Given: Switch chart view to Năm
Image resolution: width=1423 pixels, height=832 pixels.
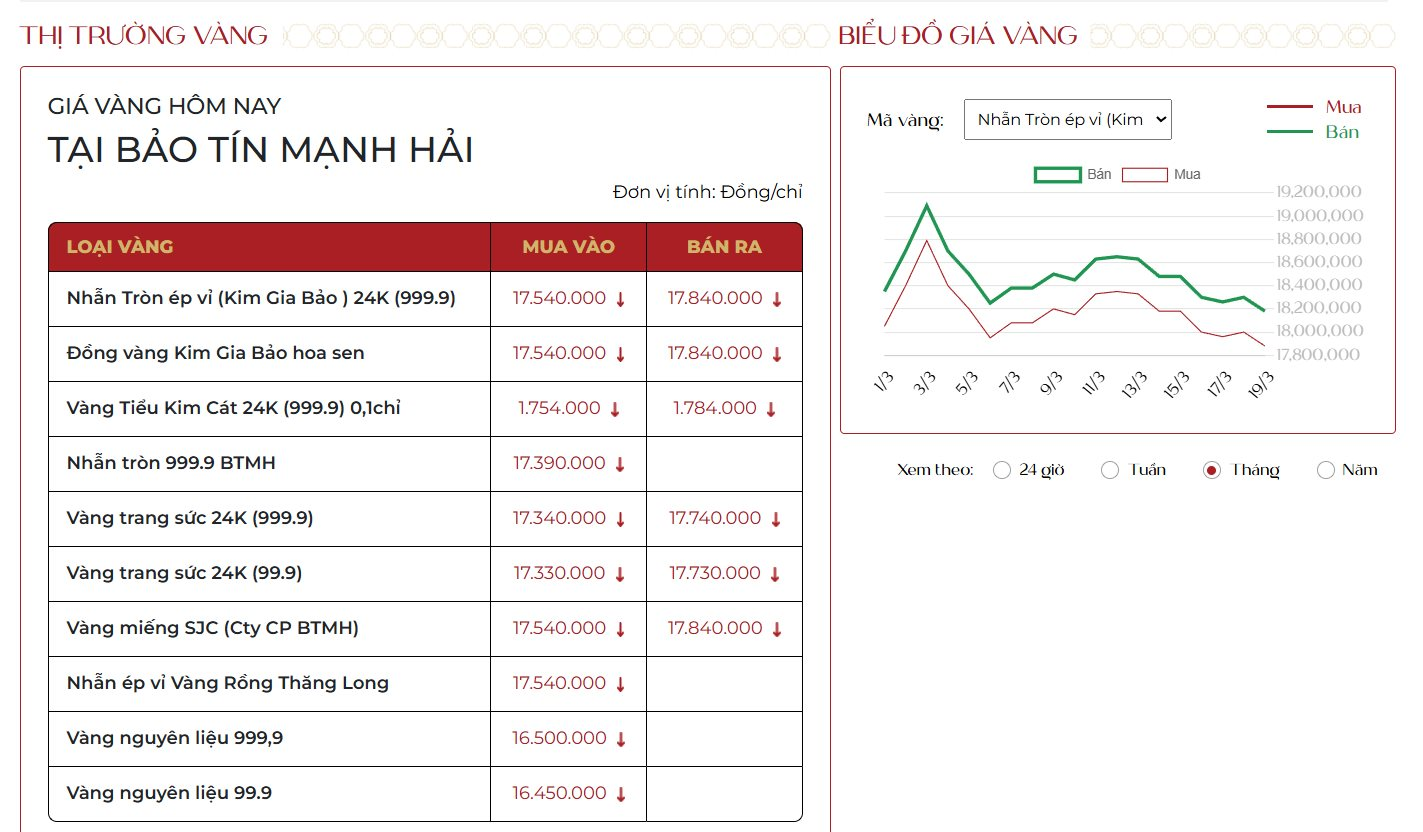Looking at the screenshot, I should (1326, 469).
